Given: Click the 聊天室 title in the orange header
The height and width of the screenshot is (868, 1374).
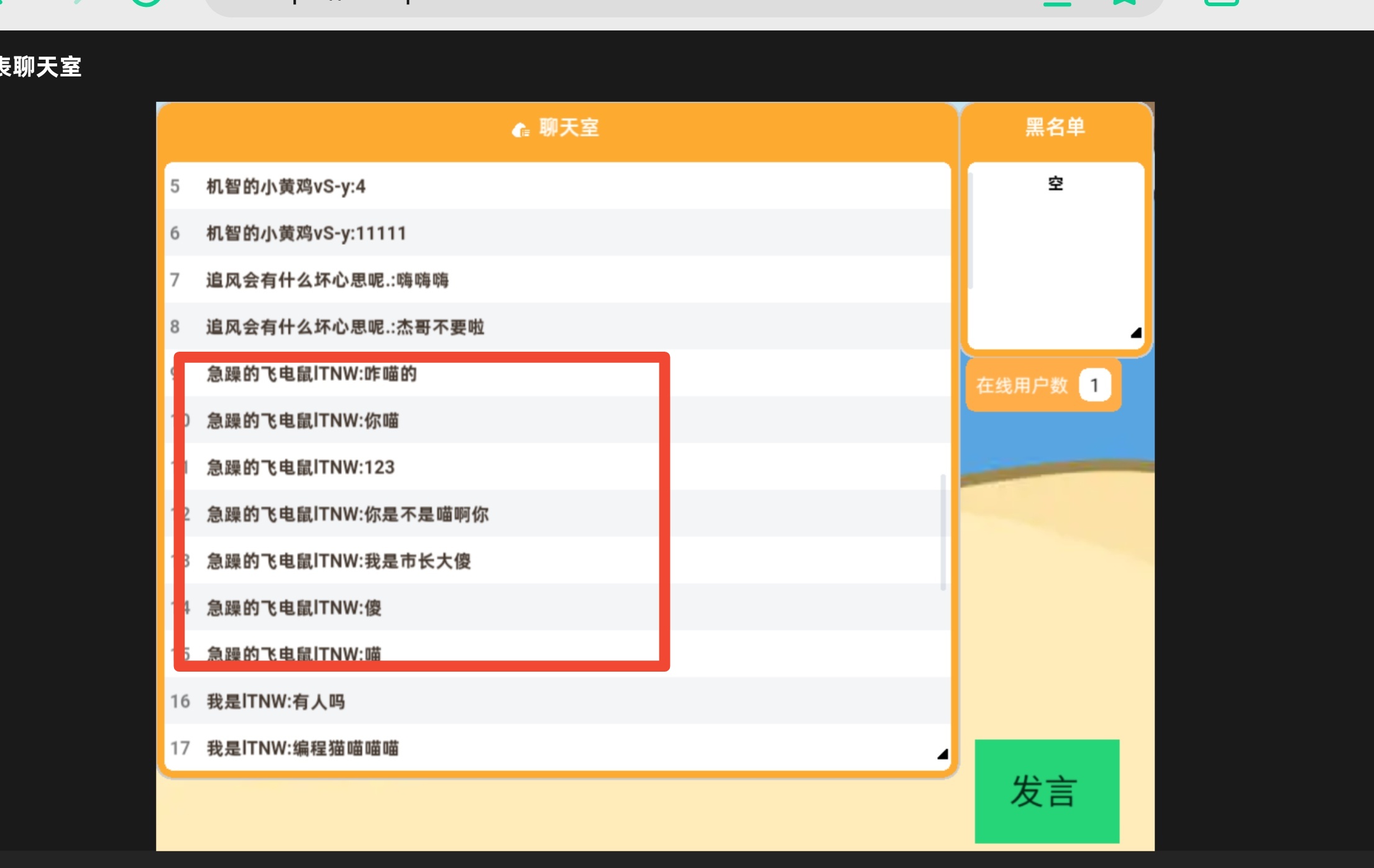Looking at the screenshot, I should (569, 128).
